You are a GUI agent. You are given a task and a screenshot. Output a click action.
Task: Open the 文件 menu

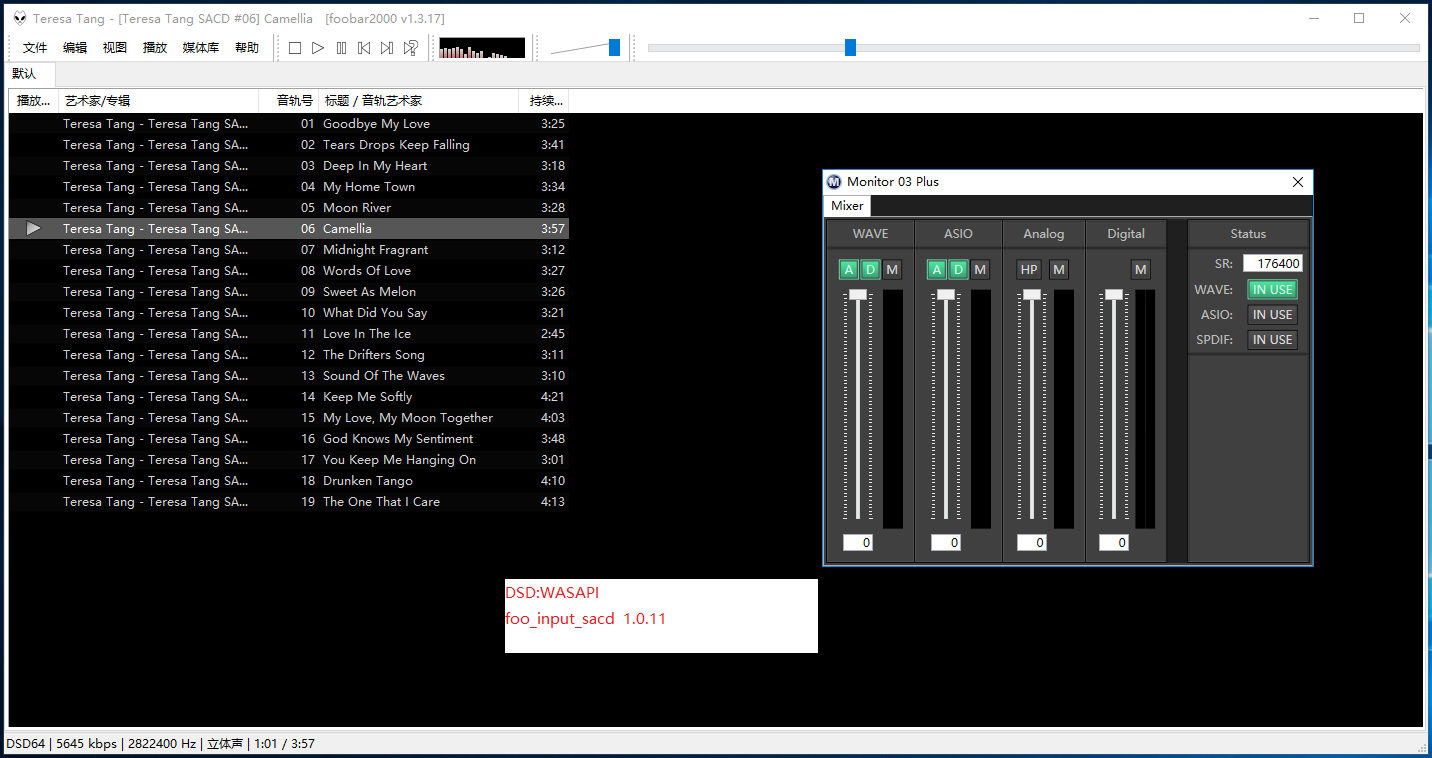pyautogui.click(x=35, y=48)
